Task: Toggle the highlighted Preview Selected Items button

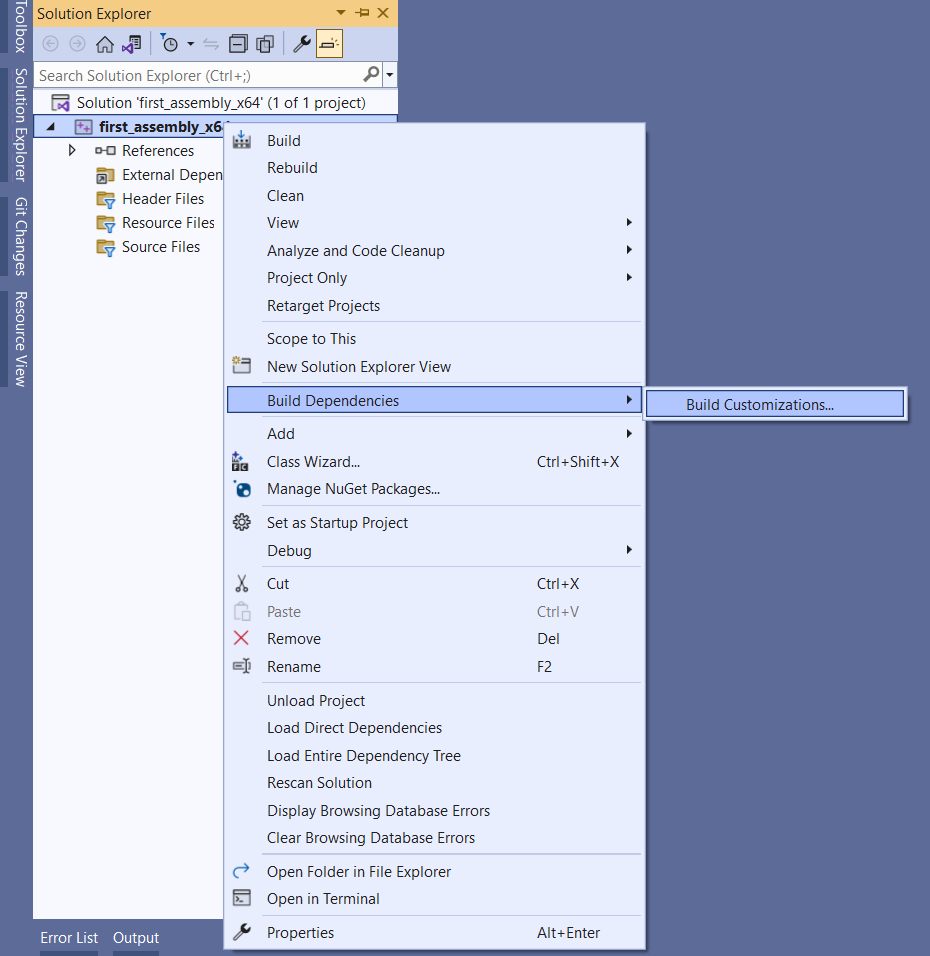Action: 329,44
